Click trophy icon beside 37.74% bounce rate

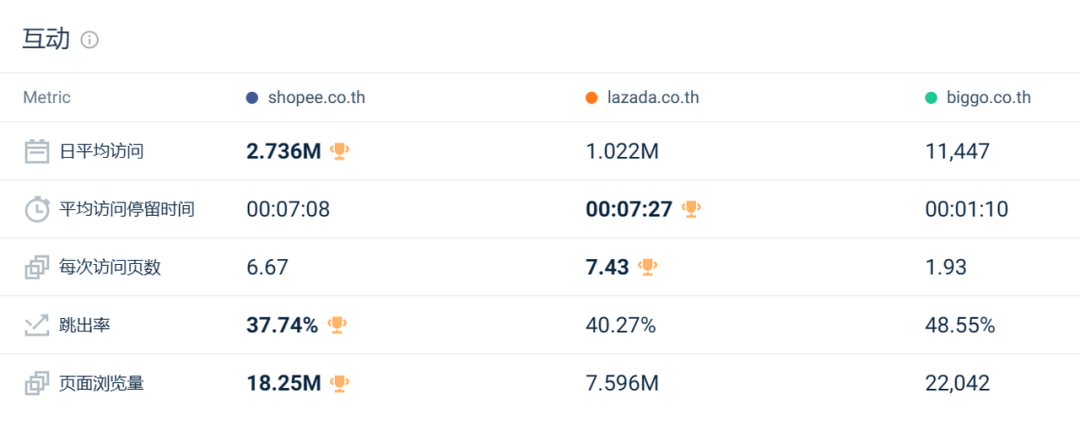(x=337, y=324)
